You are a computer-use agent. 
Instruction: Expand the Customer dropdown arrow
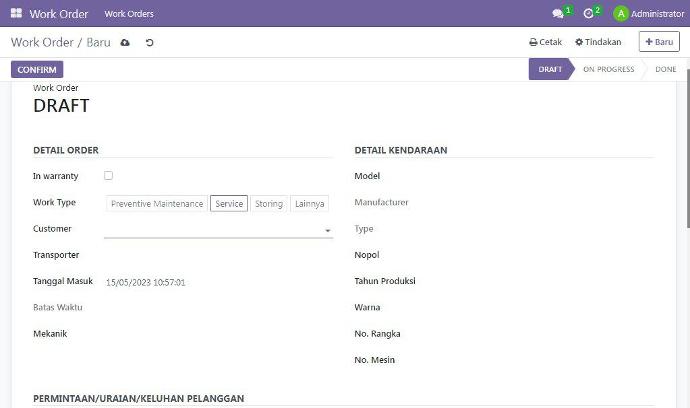[x=327, y=231]
